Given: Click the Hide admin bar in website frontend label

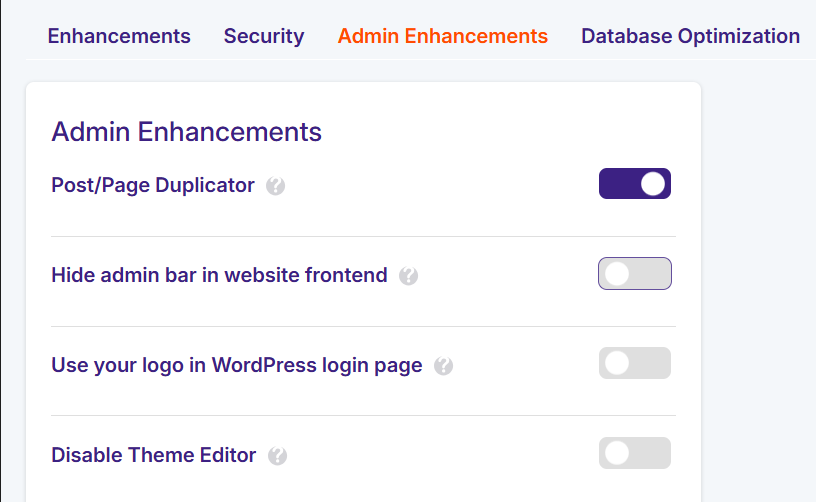Looking at the screenshot, I should click(x=219, y=275).
